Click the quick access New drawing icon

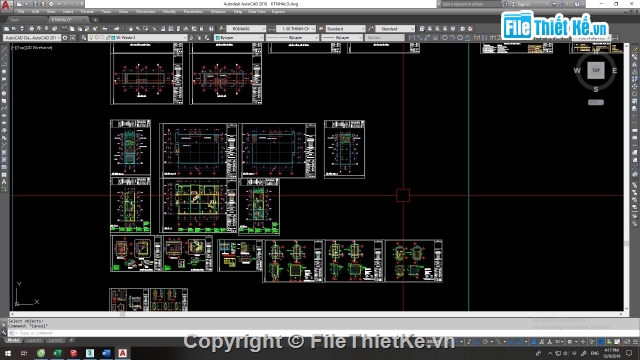tap(19, 4)
